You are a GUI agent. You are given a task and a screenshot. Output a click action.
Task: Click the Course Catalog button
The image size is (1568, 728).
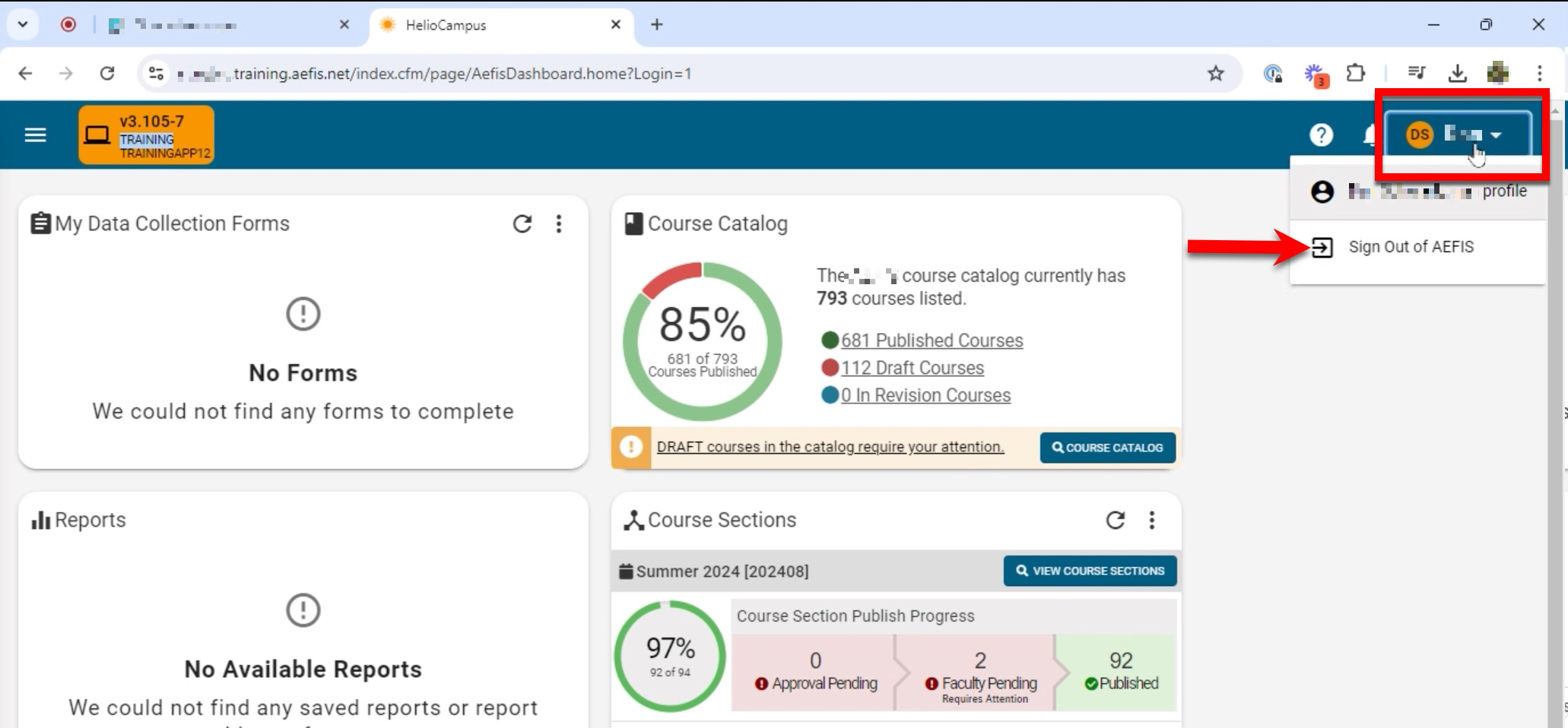(x=1107, y=448)
